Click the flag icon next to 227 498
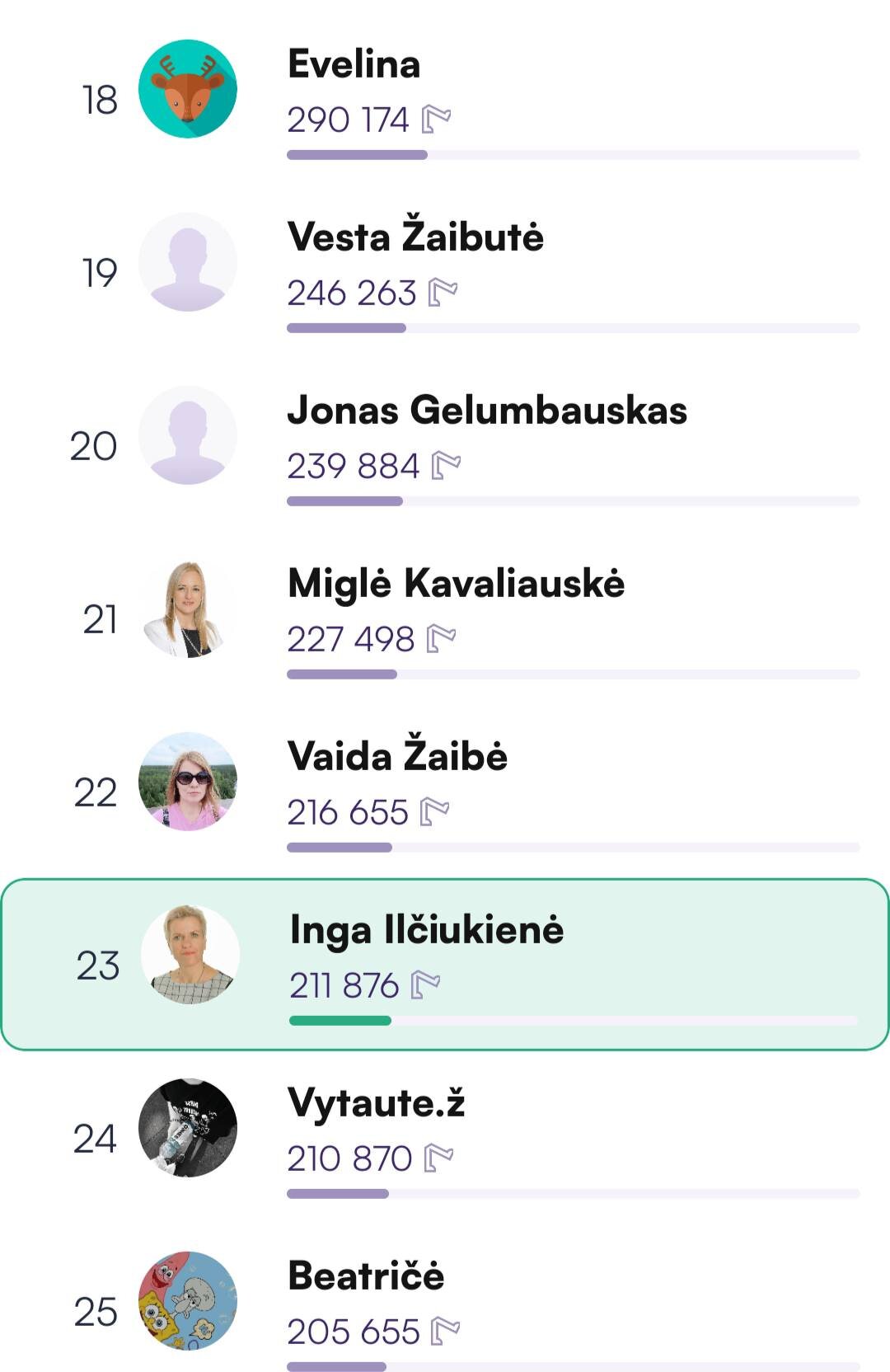 [441, 639]
